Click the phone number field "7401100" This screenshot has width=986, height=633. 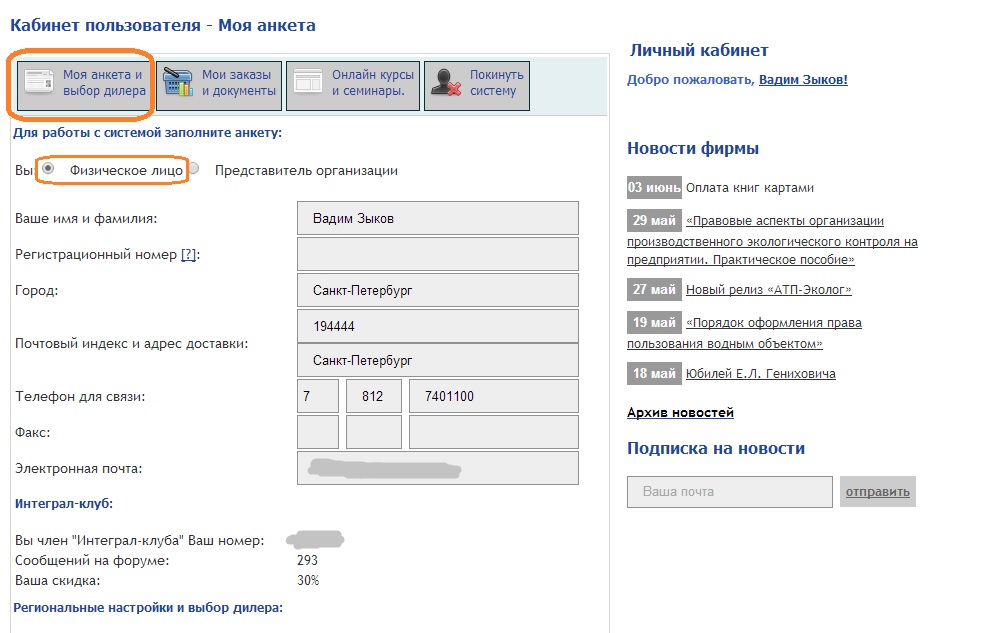tap(493, 397)
